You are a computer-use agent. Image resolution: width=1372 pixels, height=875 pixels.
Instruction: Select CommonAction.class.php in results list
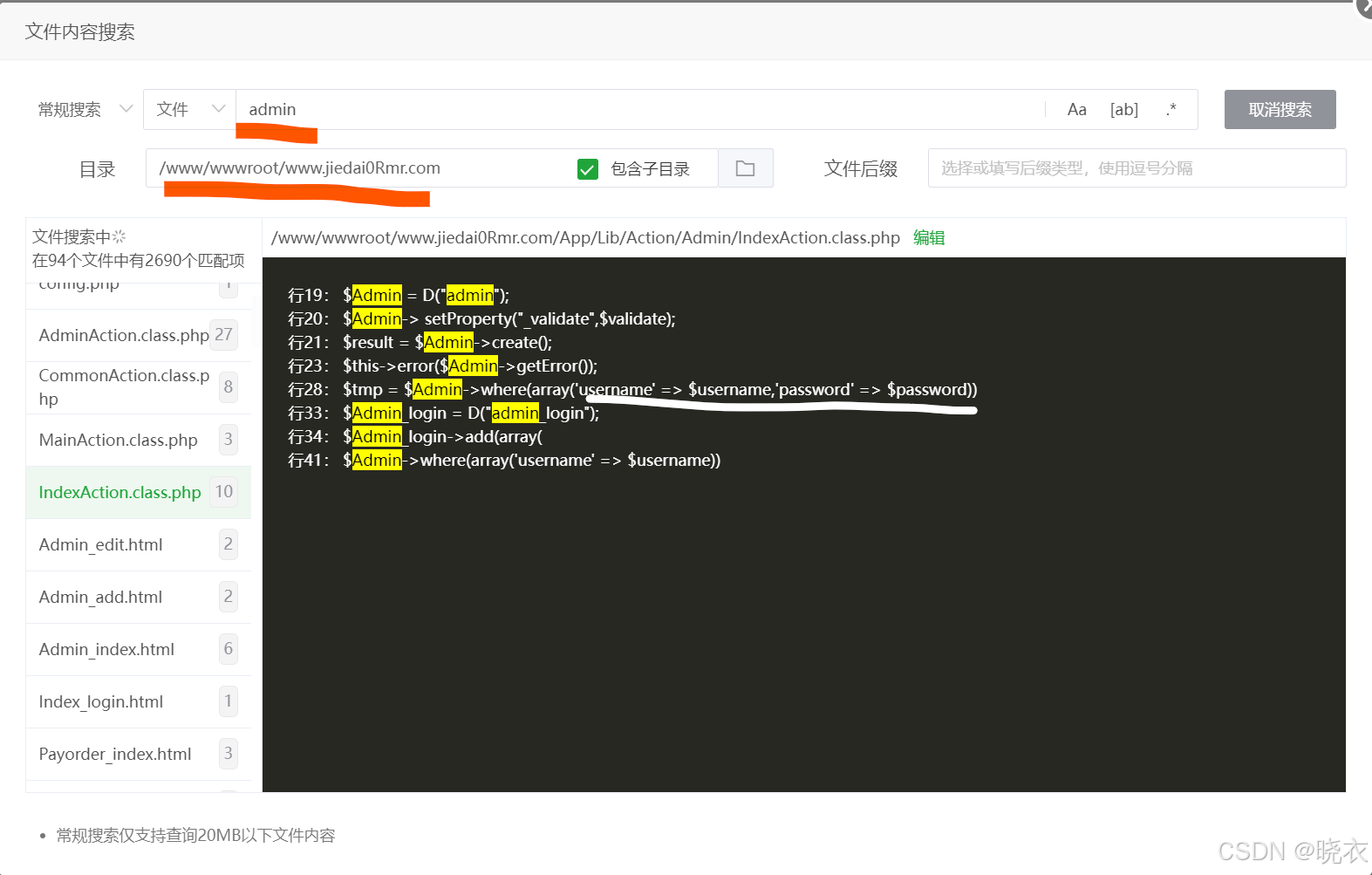(139, 387)
